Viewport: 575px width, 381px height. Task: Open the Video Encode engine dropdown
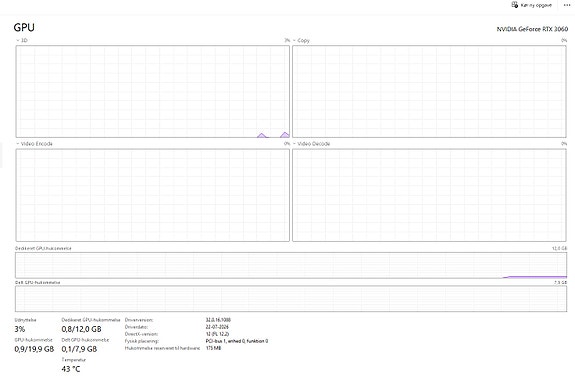[34, 144]
